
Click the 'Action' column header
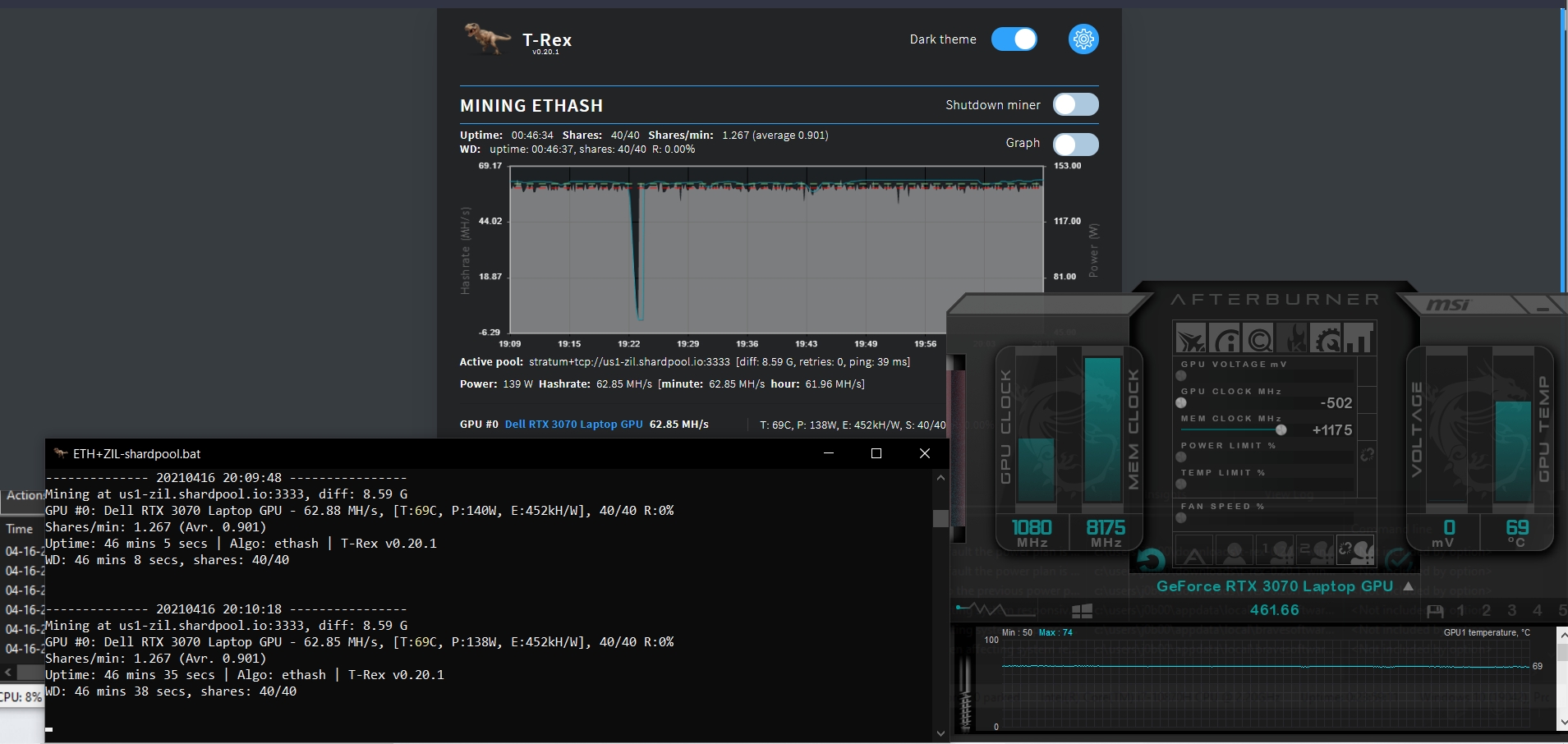(25, 495)
